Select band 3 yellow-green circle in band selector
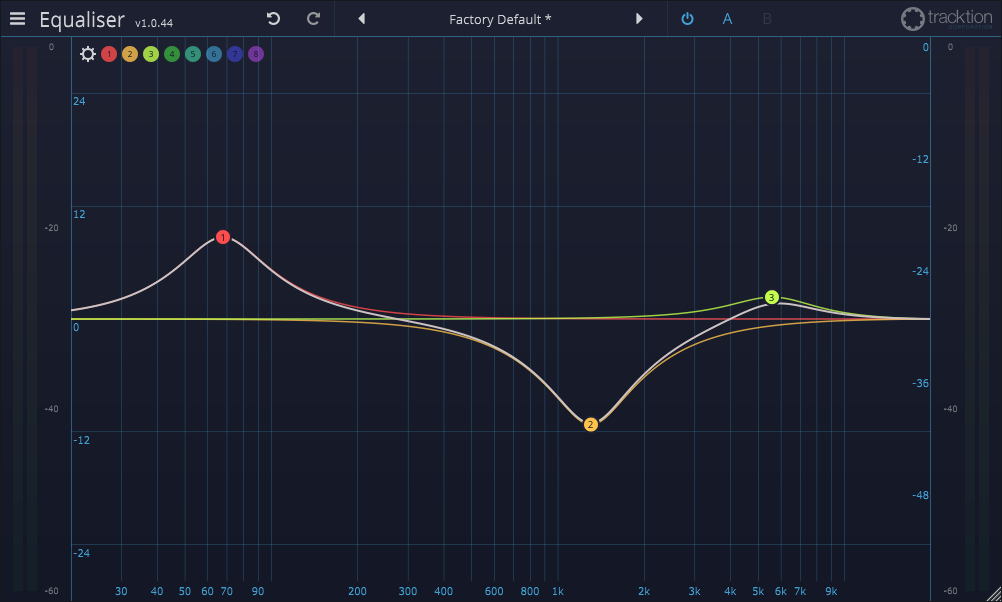1002x602 pixels. tap(151, 54)
